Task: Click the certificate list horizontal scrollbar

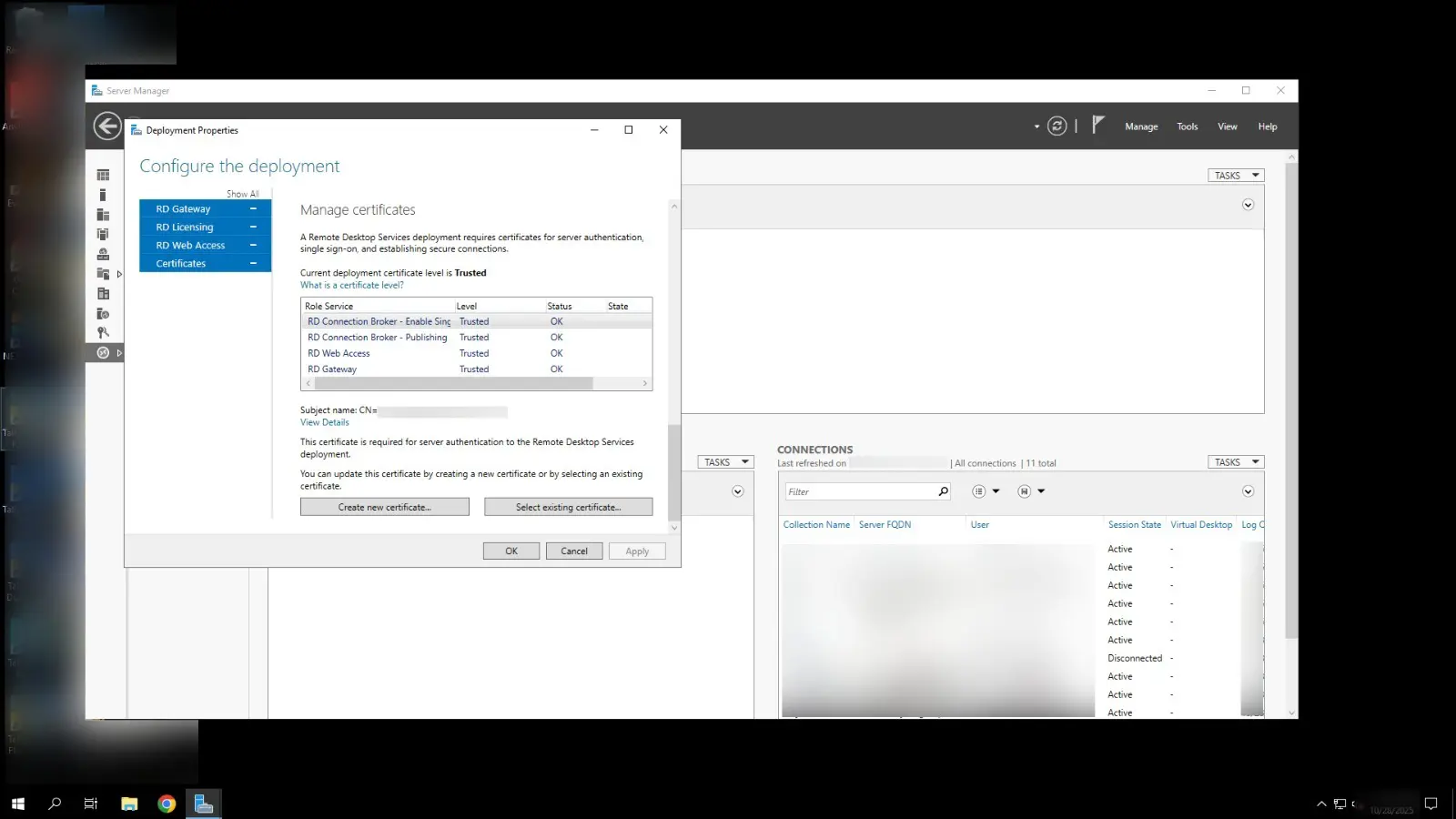Action: click(453, 384)
